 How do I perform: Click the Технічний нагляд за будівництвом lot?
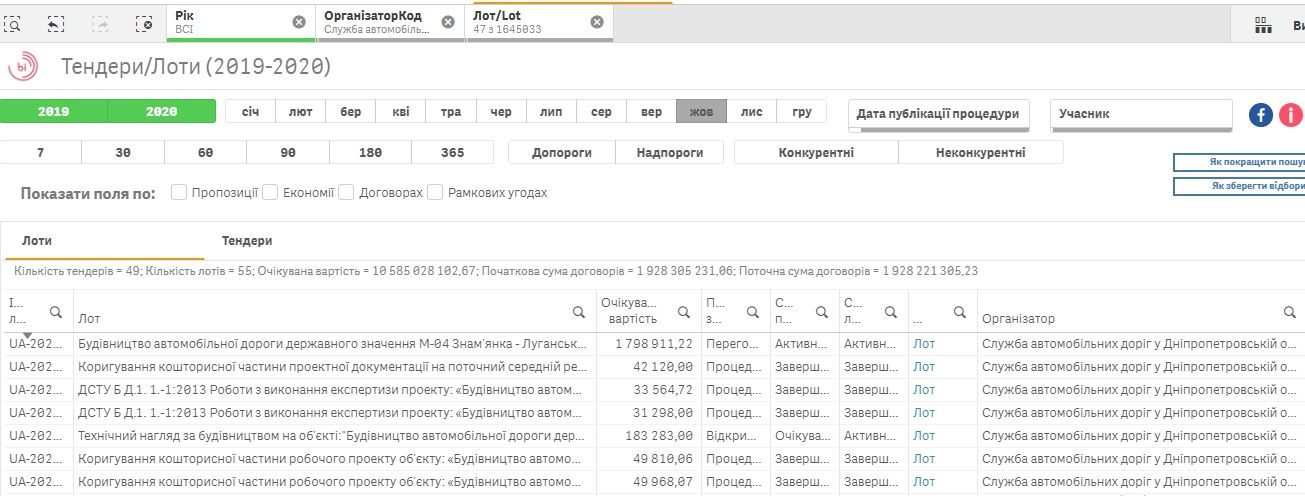[333, 436]
